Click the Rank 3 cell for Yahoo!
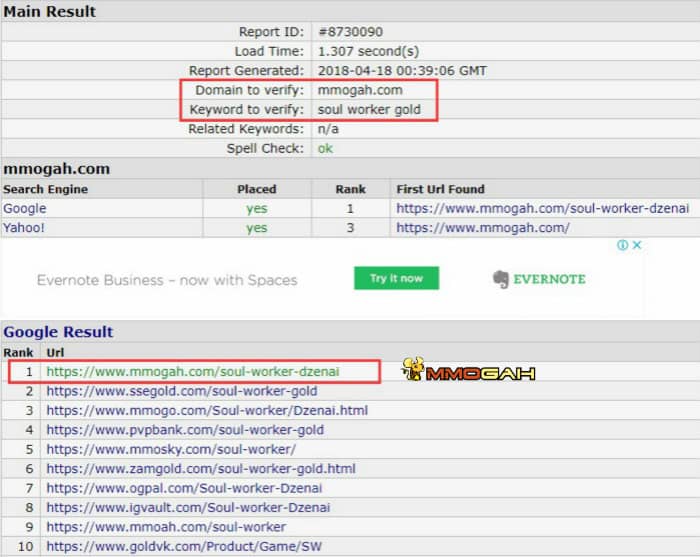The image size is (700, 557). pyautogui.click(x=350, y=228)
